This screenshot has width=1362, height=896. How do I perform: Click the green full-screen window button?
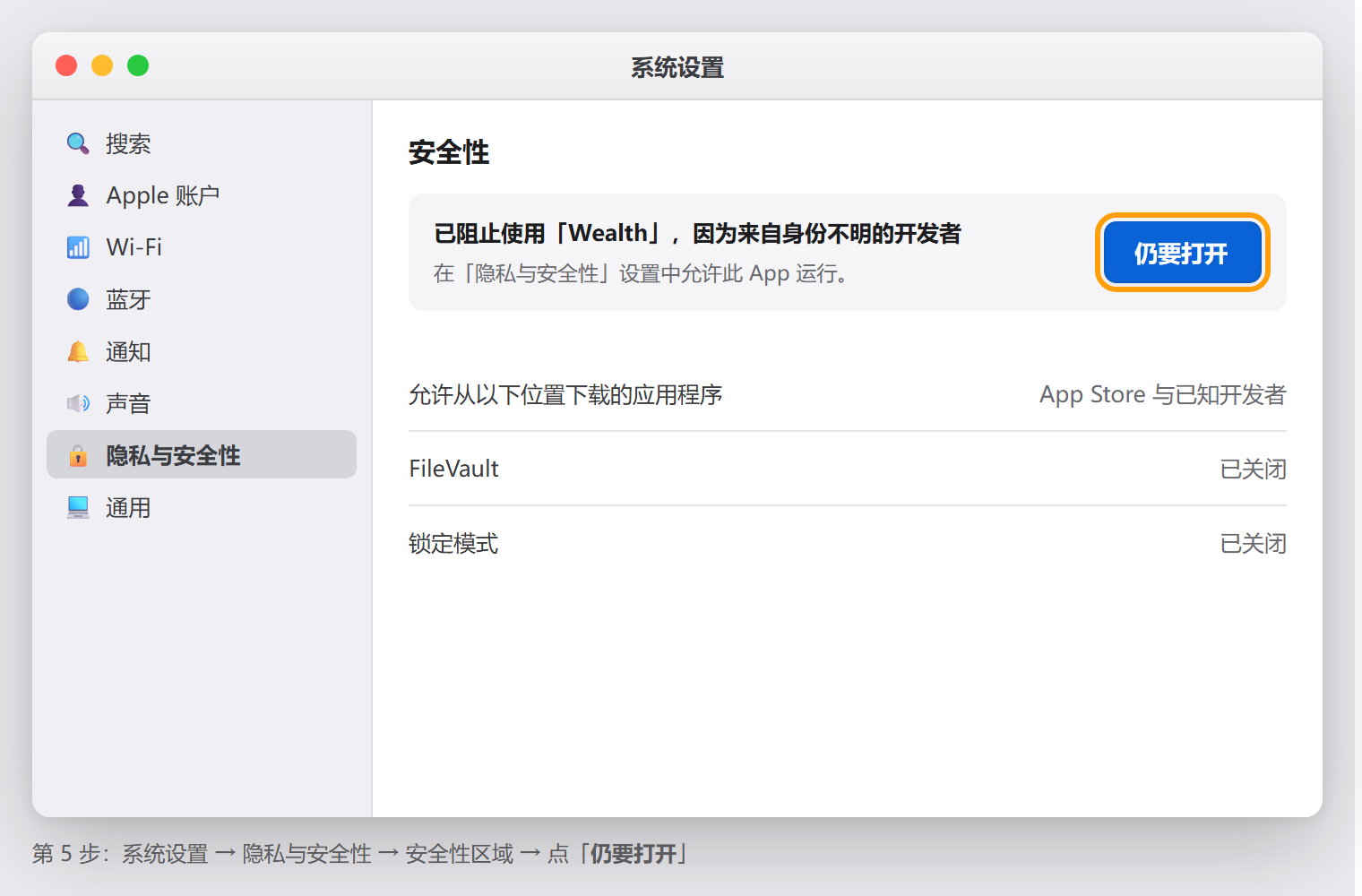coord(138,65)
